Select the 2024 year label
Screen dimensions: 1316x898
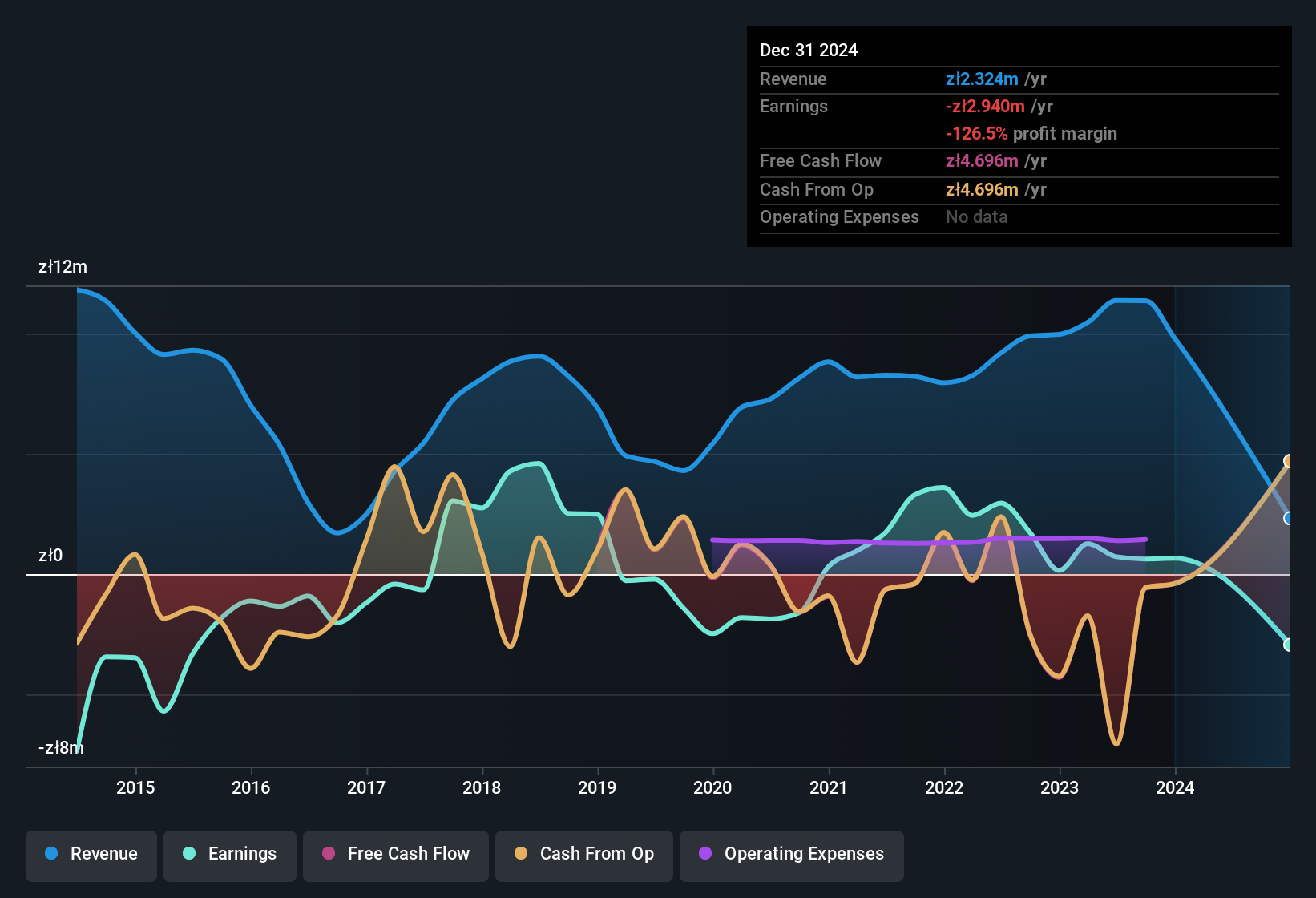pyautogui.click(x=1175, y=788)
